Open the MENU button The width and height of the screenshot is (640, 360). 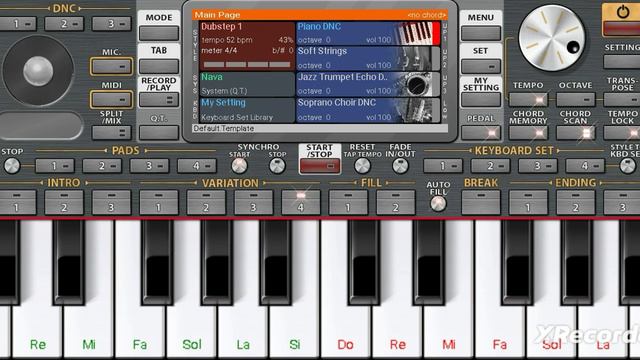[x=481, y=33]
